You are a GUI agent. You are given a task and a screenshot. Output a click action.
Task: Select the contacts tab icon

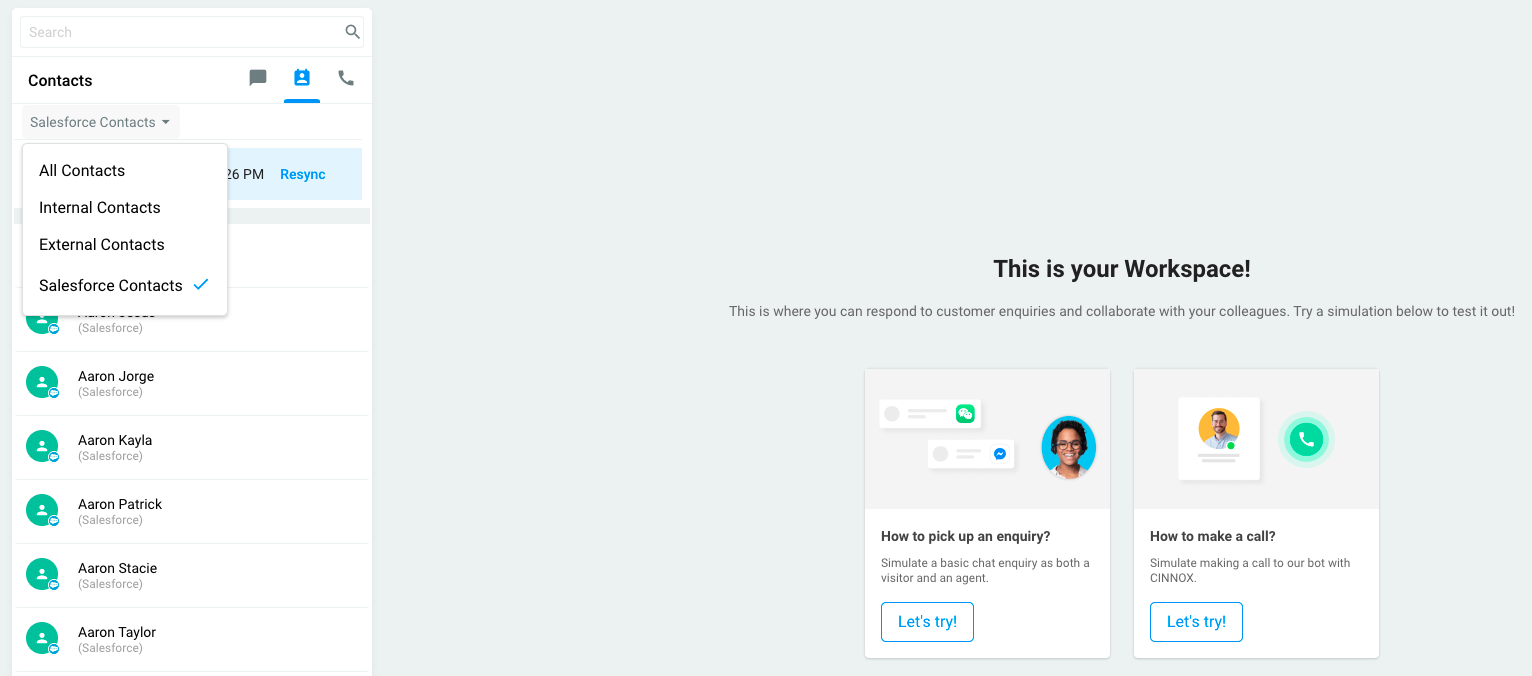(302, 78)
